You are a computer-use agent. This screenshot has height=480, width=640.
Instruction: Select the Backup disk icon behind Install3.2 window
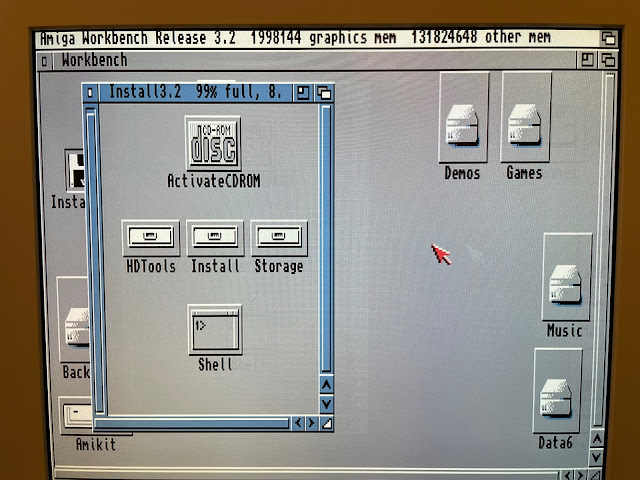coord(73,319)
